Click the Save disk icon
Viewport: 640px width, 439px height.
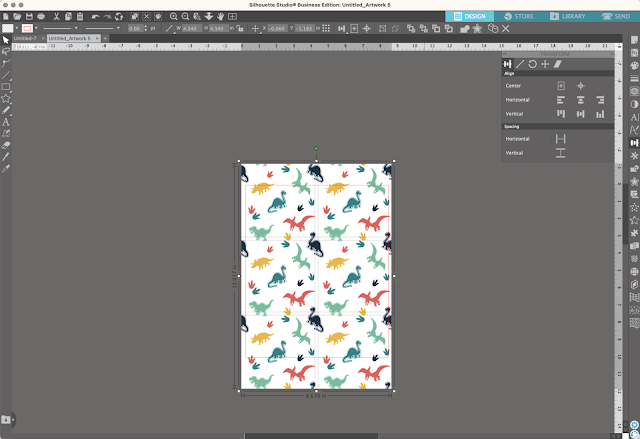[29, 16]
